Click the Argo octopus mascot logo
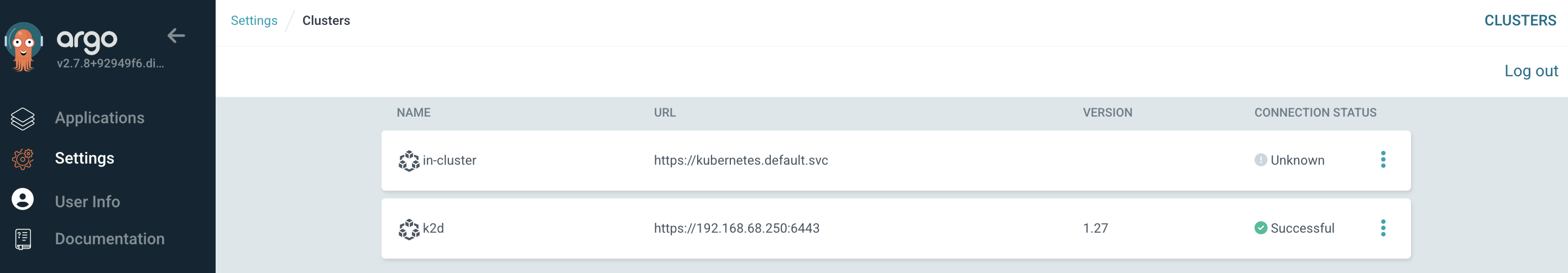 point(24,46)
